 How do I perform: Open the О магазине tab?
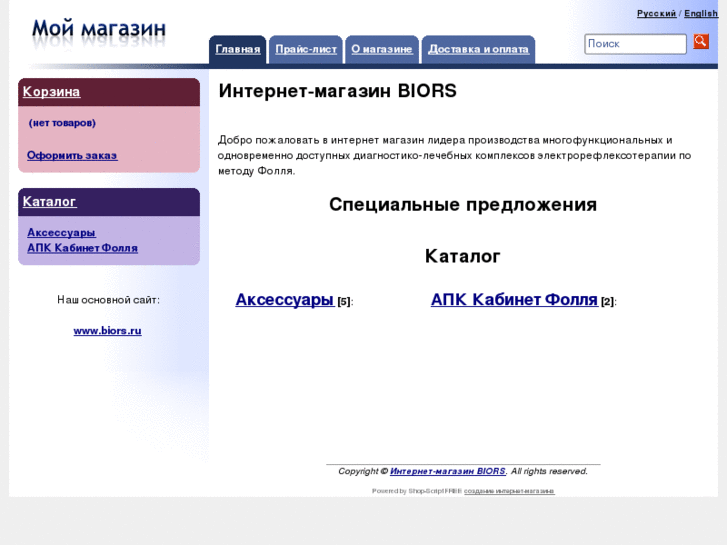tap(382, 49)
